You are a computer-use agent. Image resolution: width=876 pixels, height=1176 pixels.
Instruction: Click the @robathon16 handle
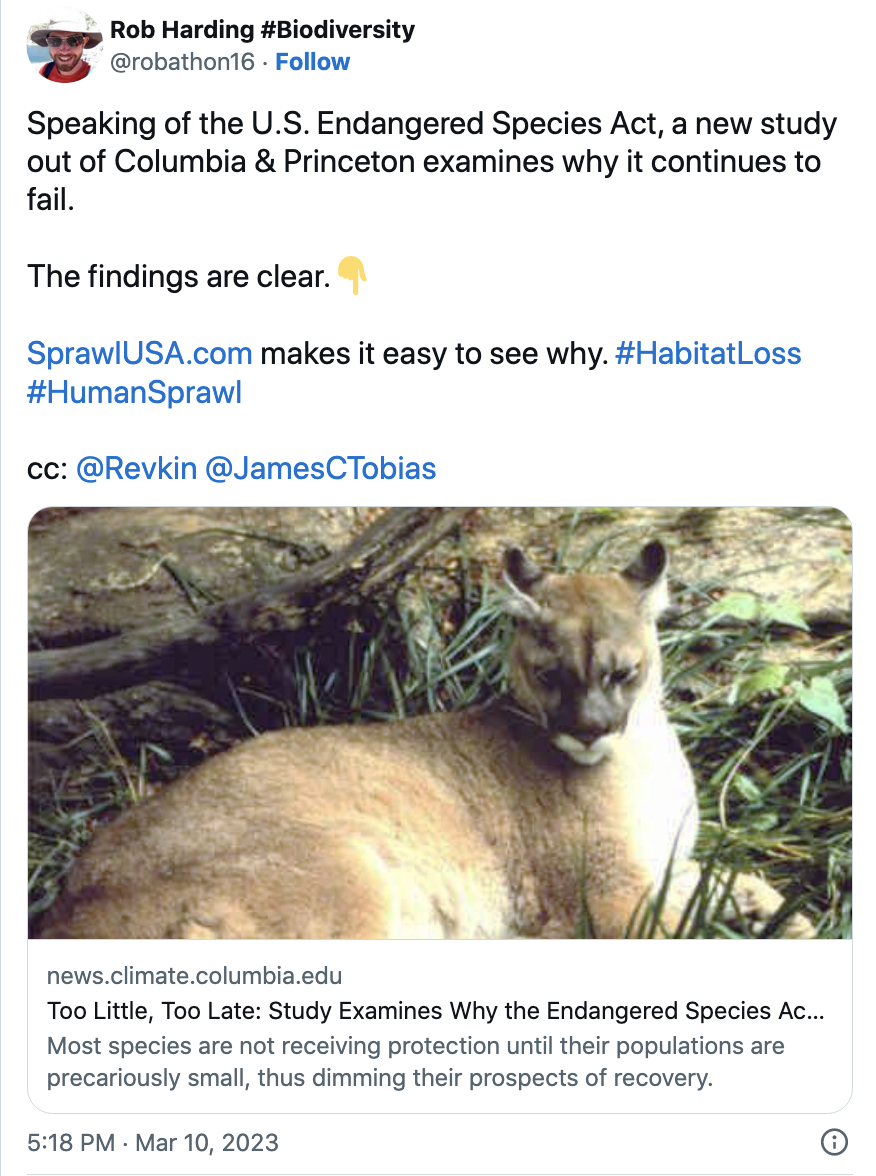click(180, 62)
